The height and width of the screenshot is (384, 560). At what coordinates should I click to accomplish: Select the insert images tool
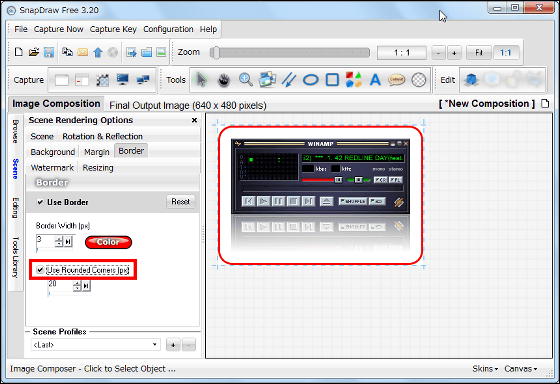268,79
